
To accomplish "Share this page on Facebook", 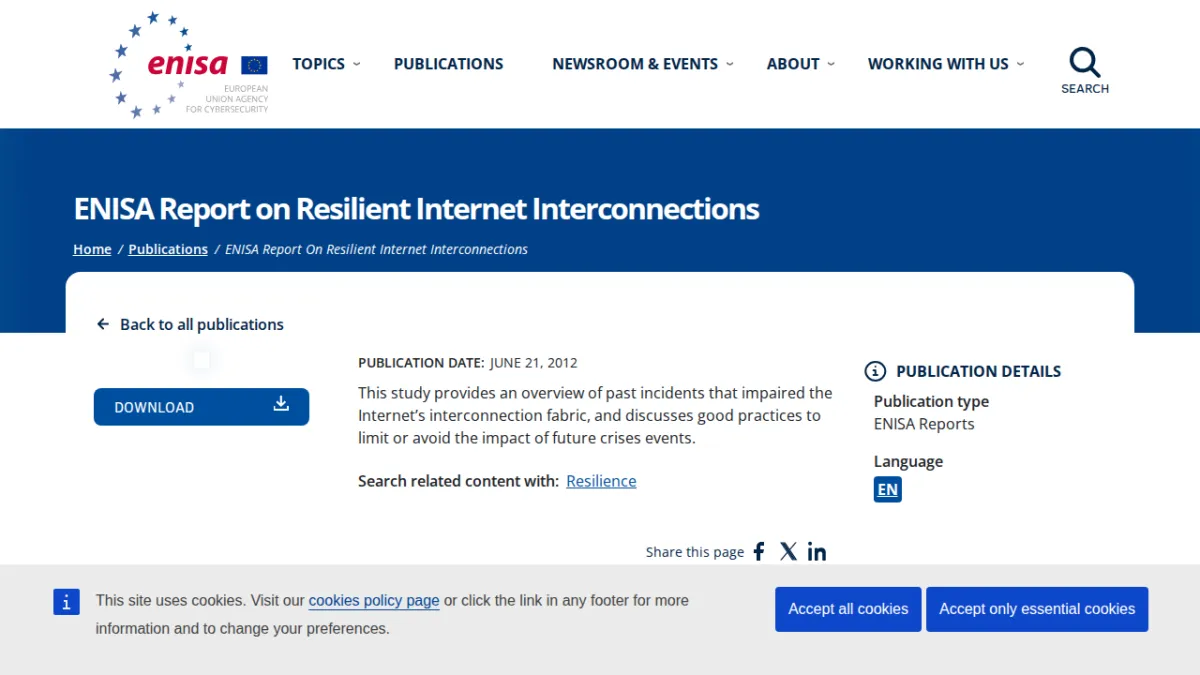I will click(759, 552).
